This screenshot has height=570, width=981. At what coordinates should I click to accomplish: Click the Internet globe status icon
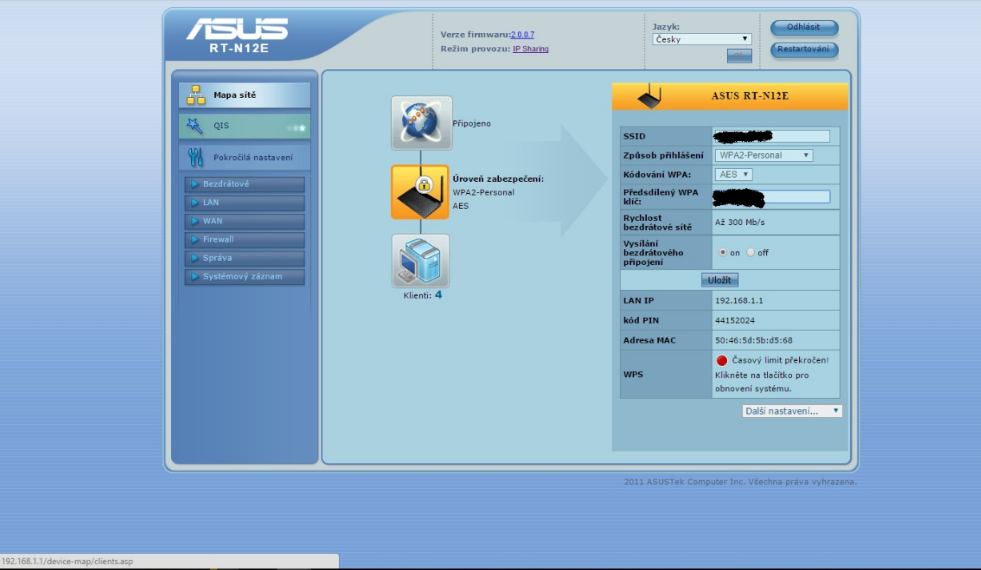422,123
